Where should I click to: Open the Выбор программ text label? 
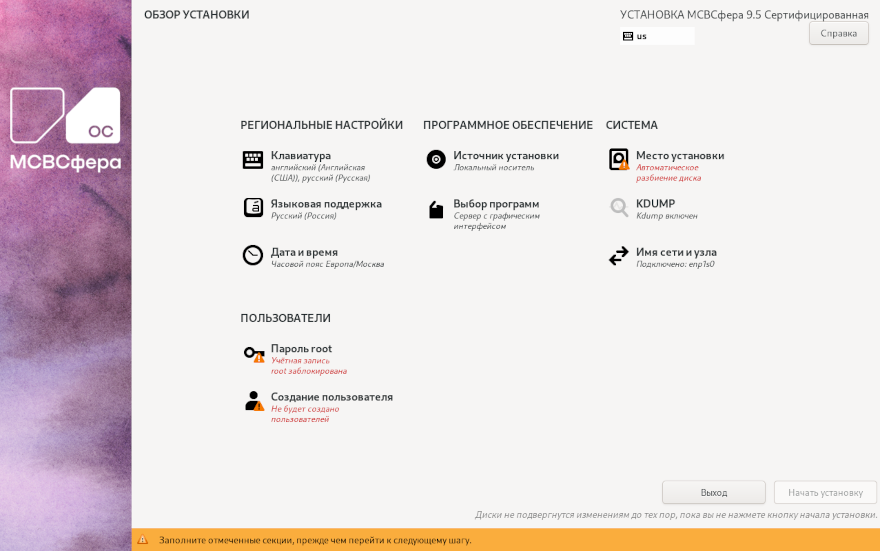496,203
